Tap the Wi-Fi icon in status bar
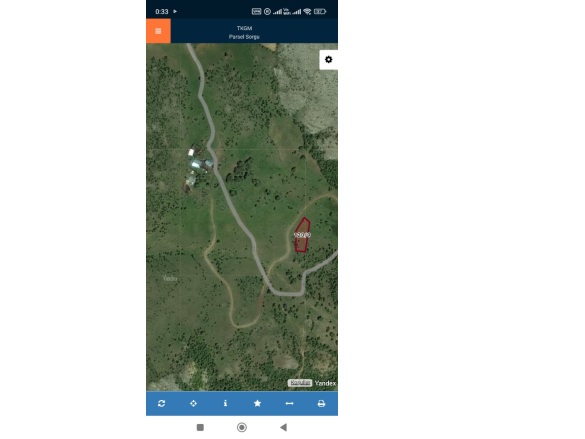 307,12
